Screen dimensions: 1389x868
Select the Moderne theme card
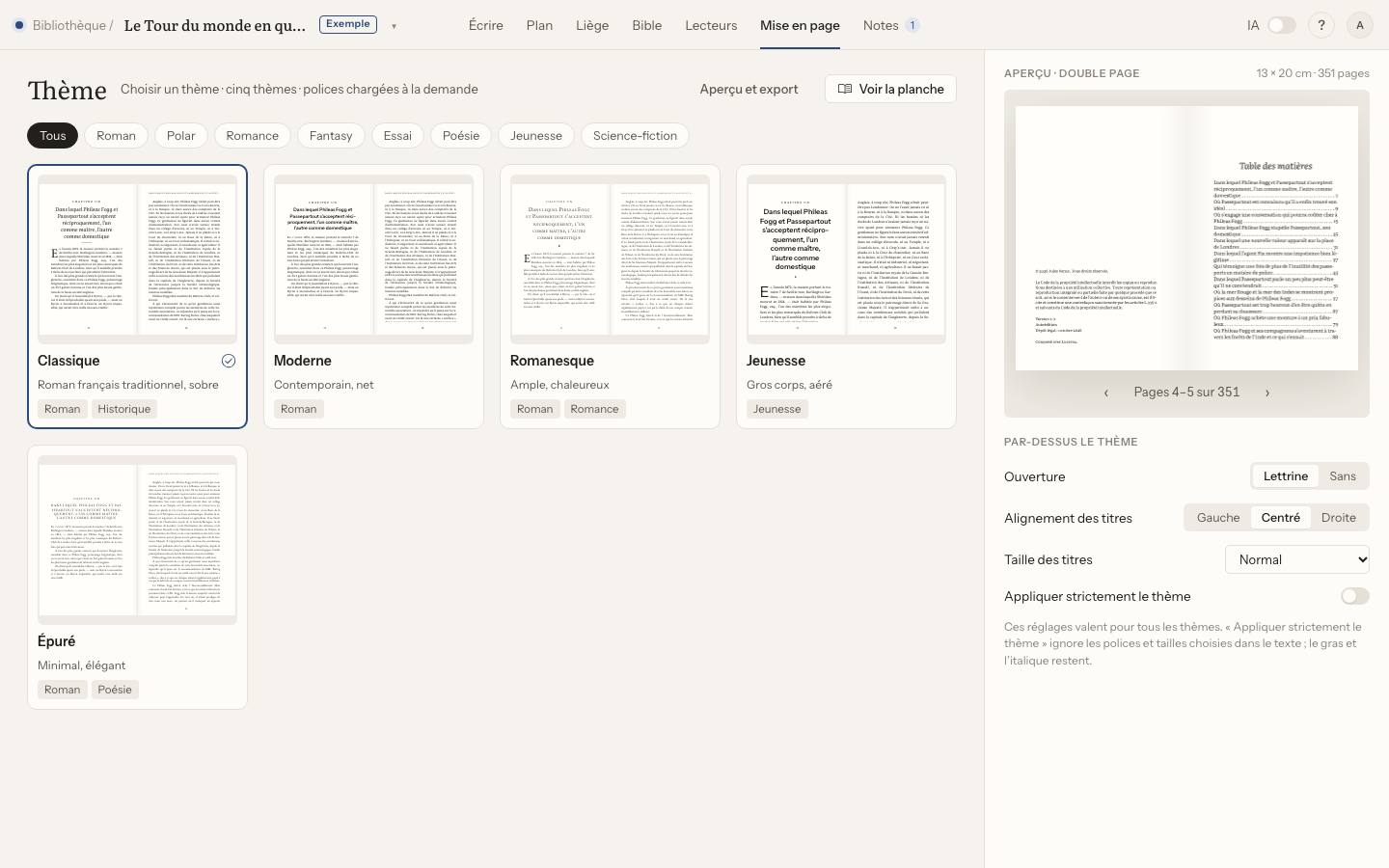click(373, 296)
